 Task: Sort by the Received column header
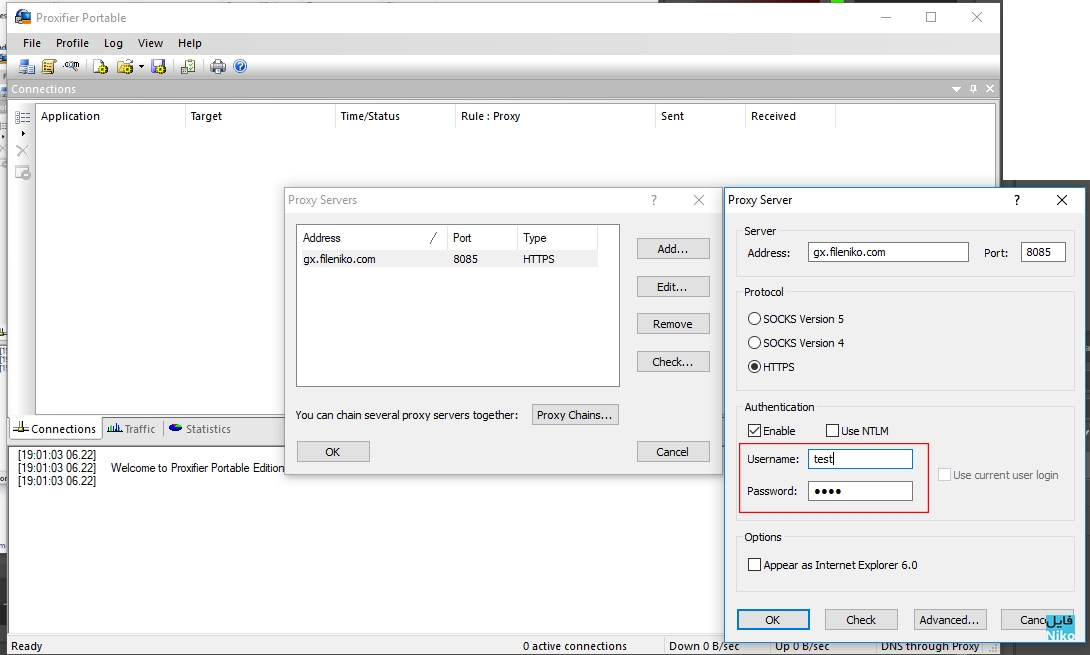pyautogui.click(x=790, y=116)
